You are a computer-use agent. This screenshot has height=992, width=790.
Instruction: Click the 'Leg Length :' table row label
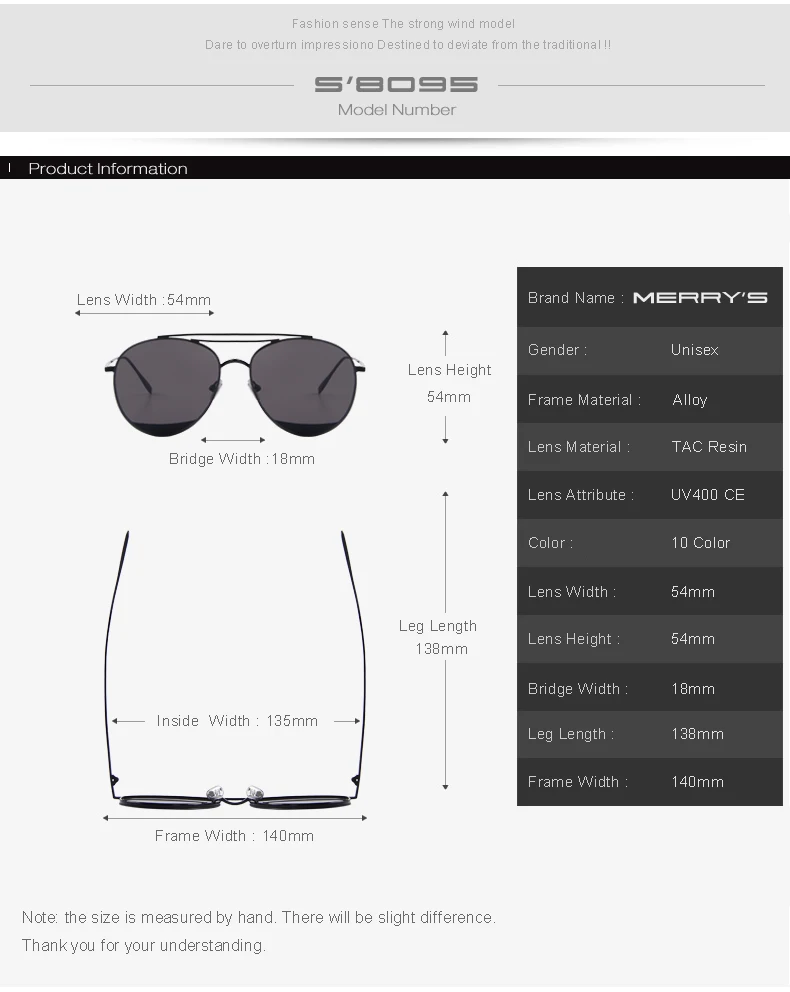click(x=571, y=735)
